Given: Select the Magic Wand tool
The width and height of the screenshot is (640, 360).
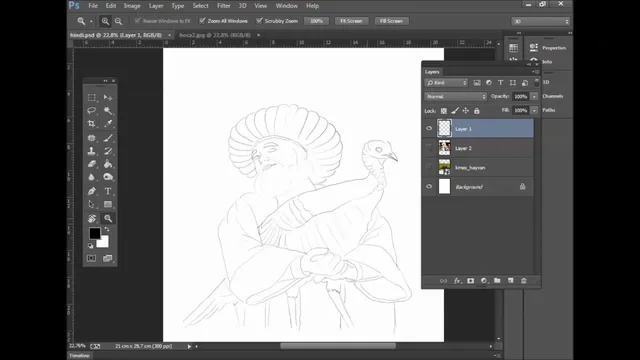Looking at the screenshot, I should tap(108, 111).
